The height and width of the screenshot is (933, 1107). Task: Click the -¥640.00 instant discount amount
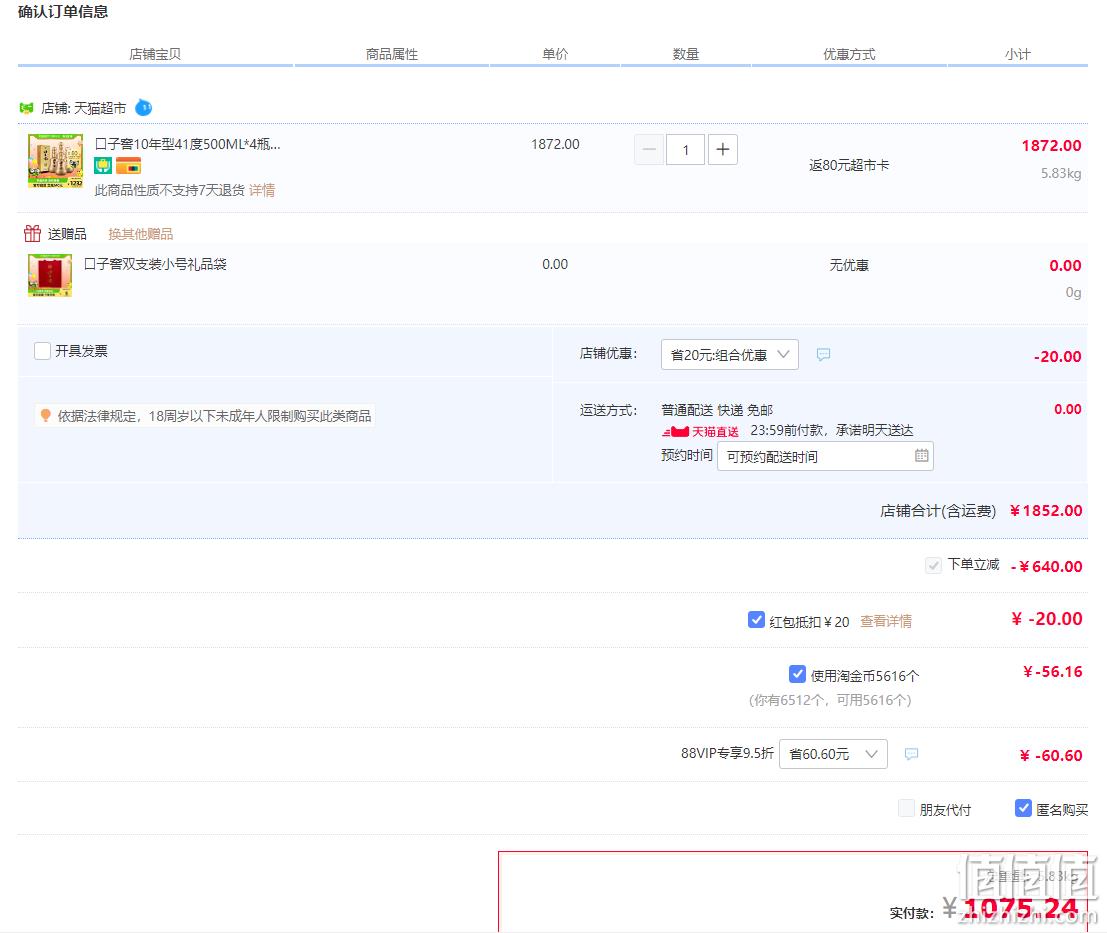click(x=1047, y=566)
